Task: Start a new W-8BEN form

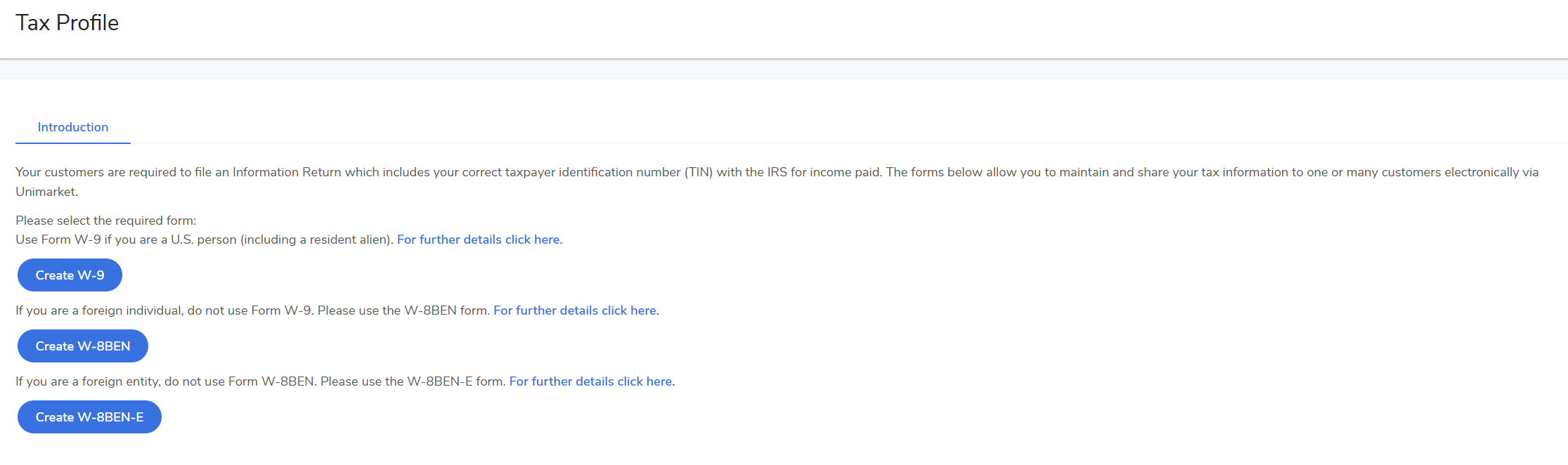Action: tap(83, 346)
